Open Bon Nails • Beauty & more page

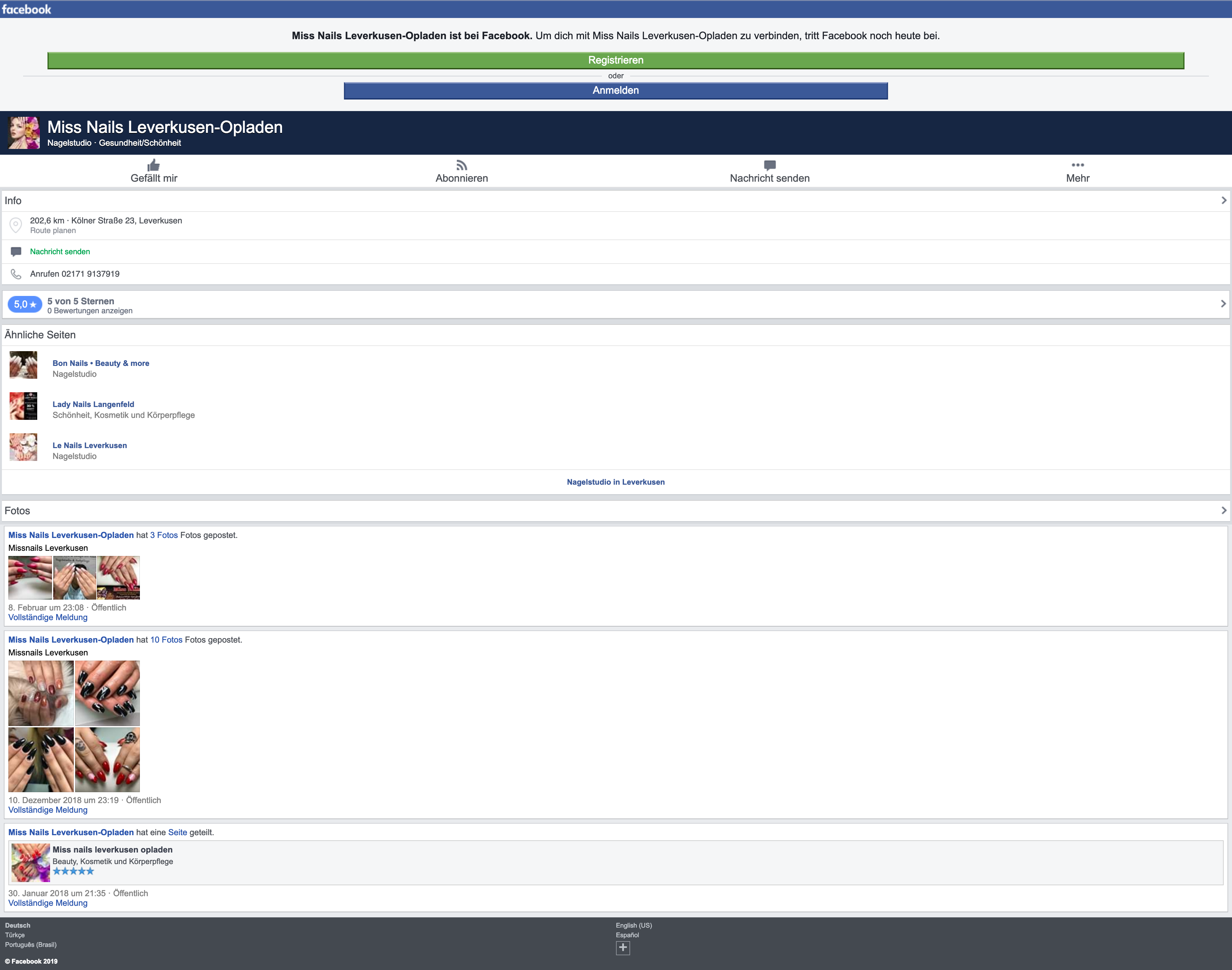[x=101, y=363]
